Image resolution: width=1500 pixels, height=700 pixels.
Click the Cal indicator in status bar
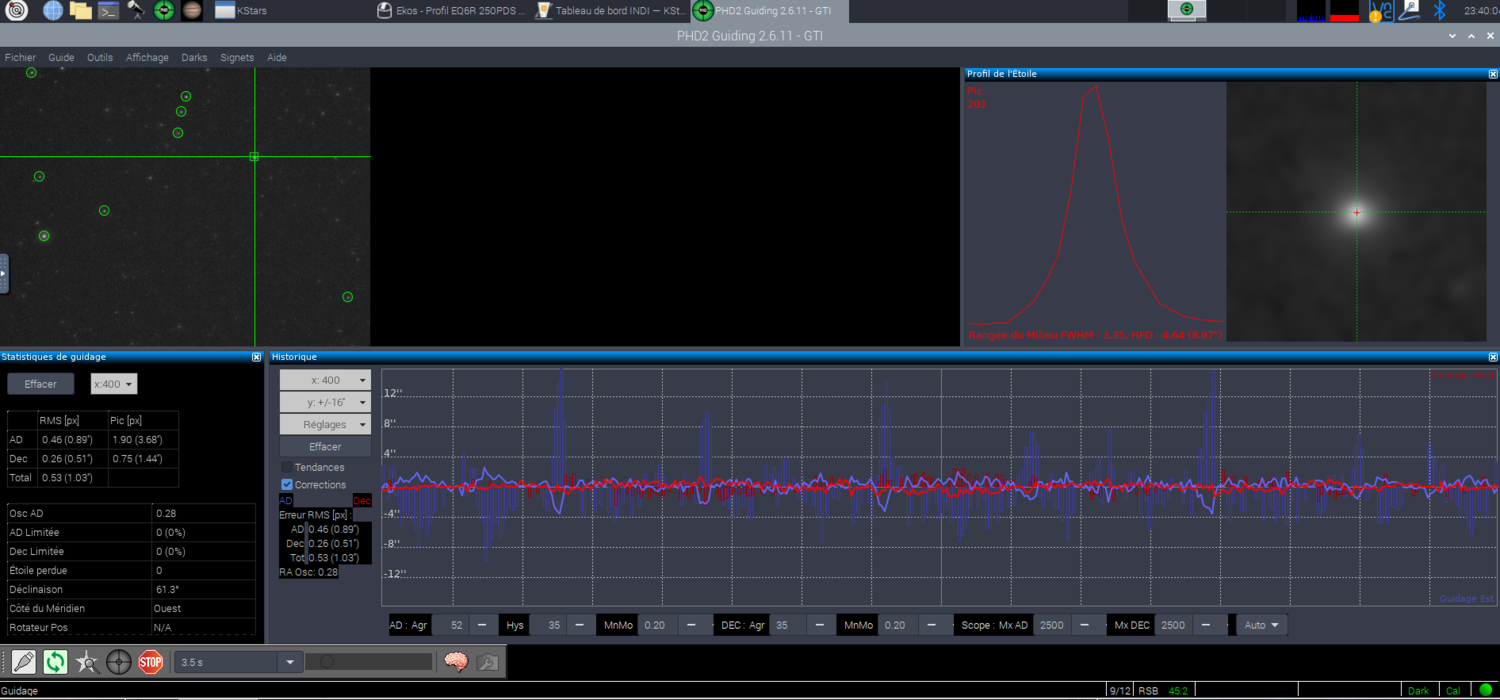pyautogui.click(x=1453, y=691)
